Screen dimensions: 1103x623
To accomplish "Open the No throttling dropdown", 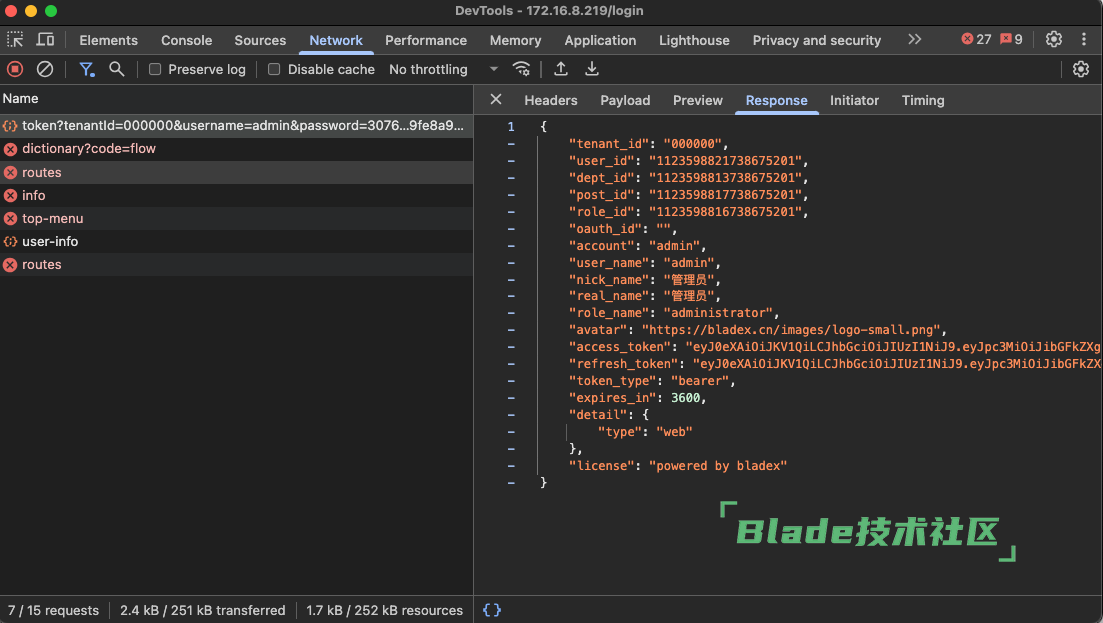I will [443, 69].
